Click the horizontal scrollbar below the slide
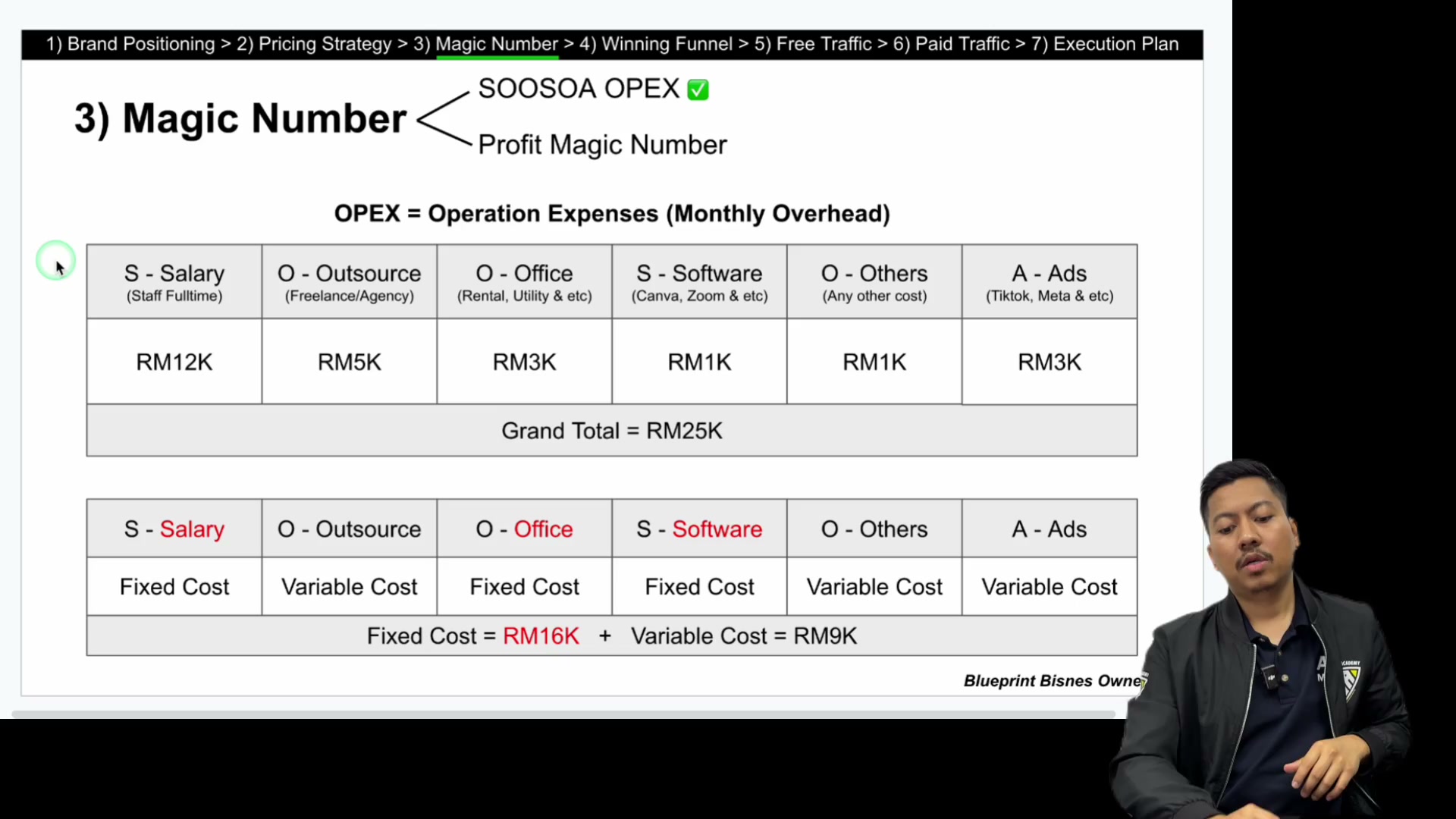1456x819 pixels. [x=563, y=714]
